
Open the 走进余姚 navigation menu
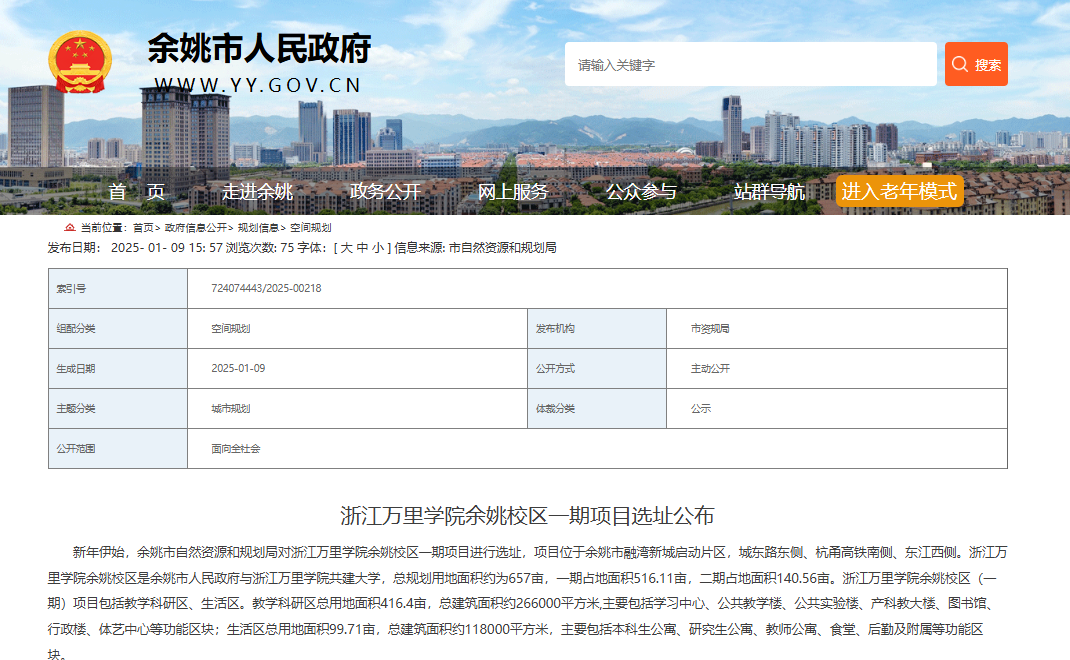click(257, 192)
